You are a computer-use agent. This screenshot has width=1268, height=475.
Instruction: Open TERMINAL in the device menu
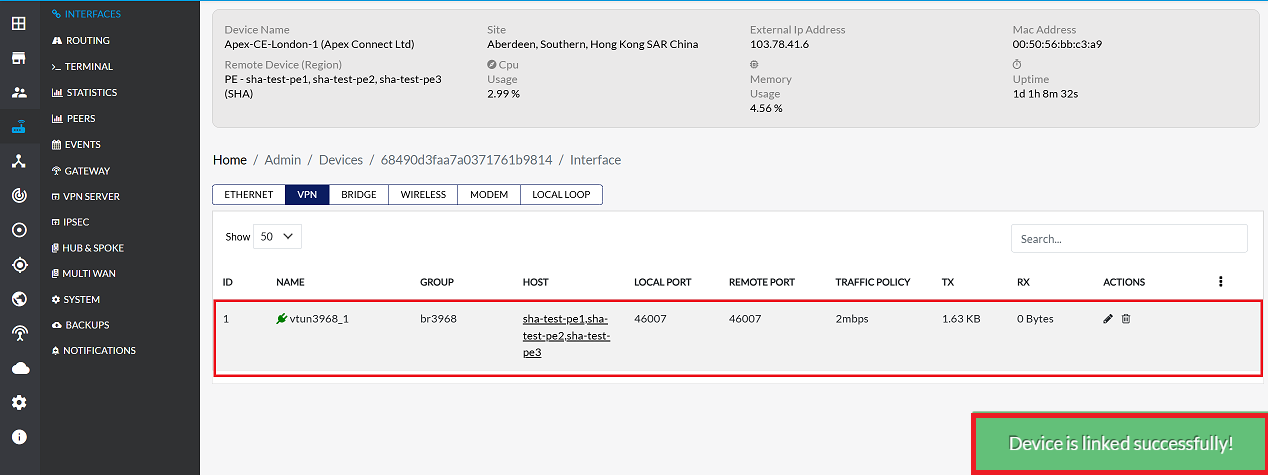pos(88,66)
